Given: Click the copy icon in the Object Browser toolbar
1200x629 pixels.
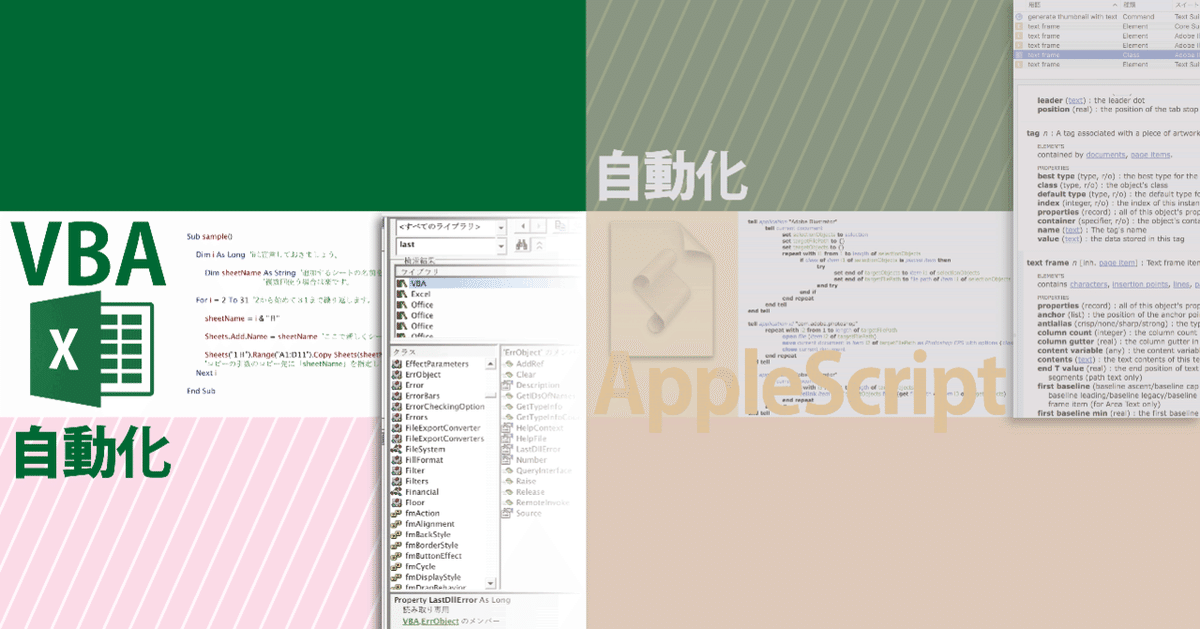Looking at the screenshot, I should [561, 228].
